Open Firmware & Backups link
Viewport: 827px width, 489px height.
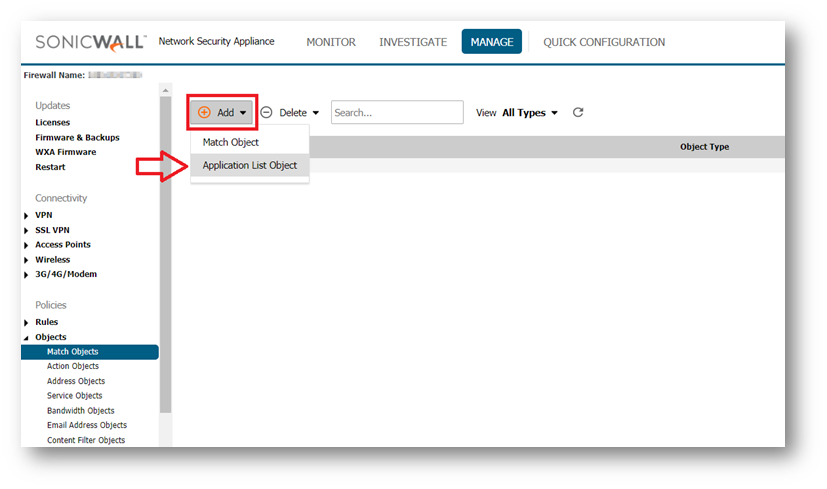pyautogui.click(x=77, y=137)
